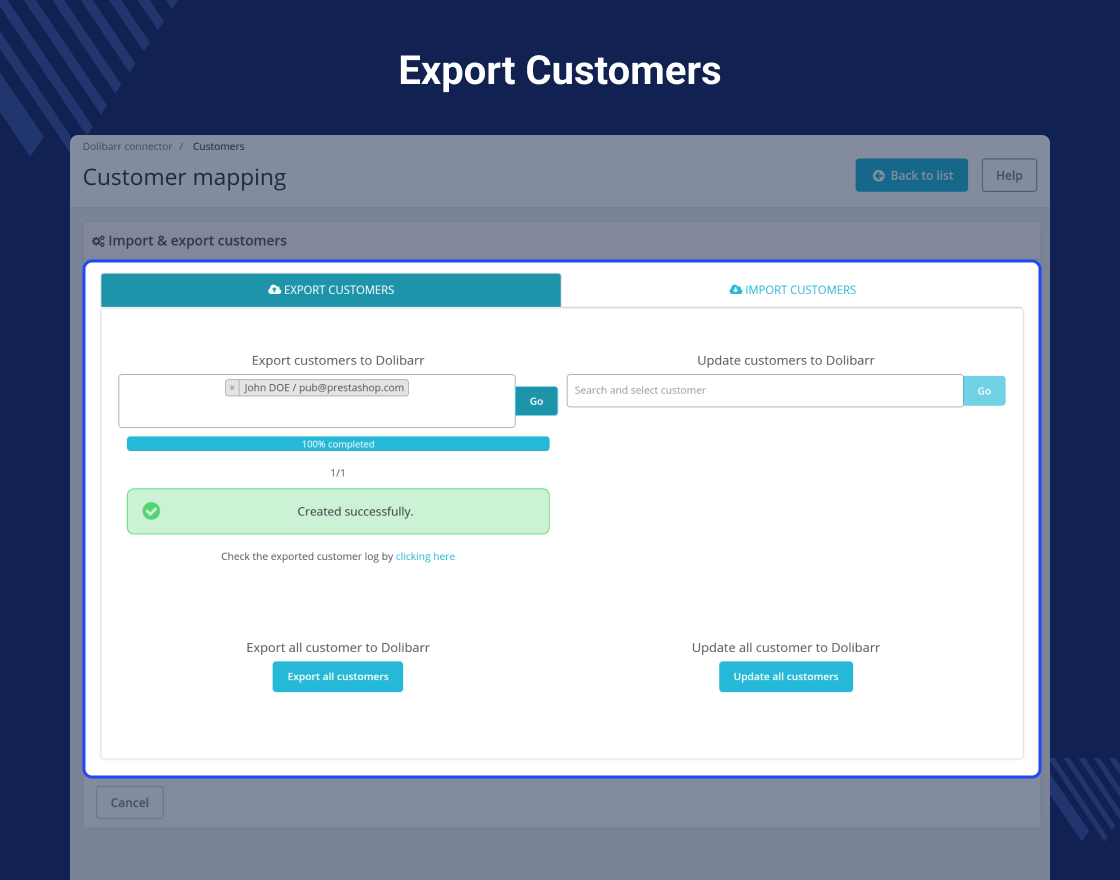Click Go next to the export customers field
This screenshot has height=880, width=1120.
(x=536, y=401)
